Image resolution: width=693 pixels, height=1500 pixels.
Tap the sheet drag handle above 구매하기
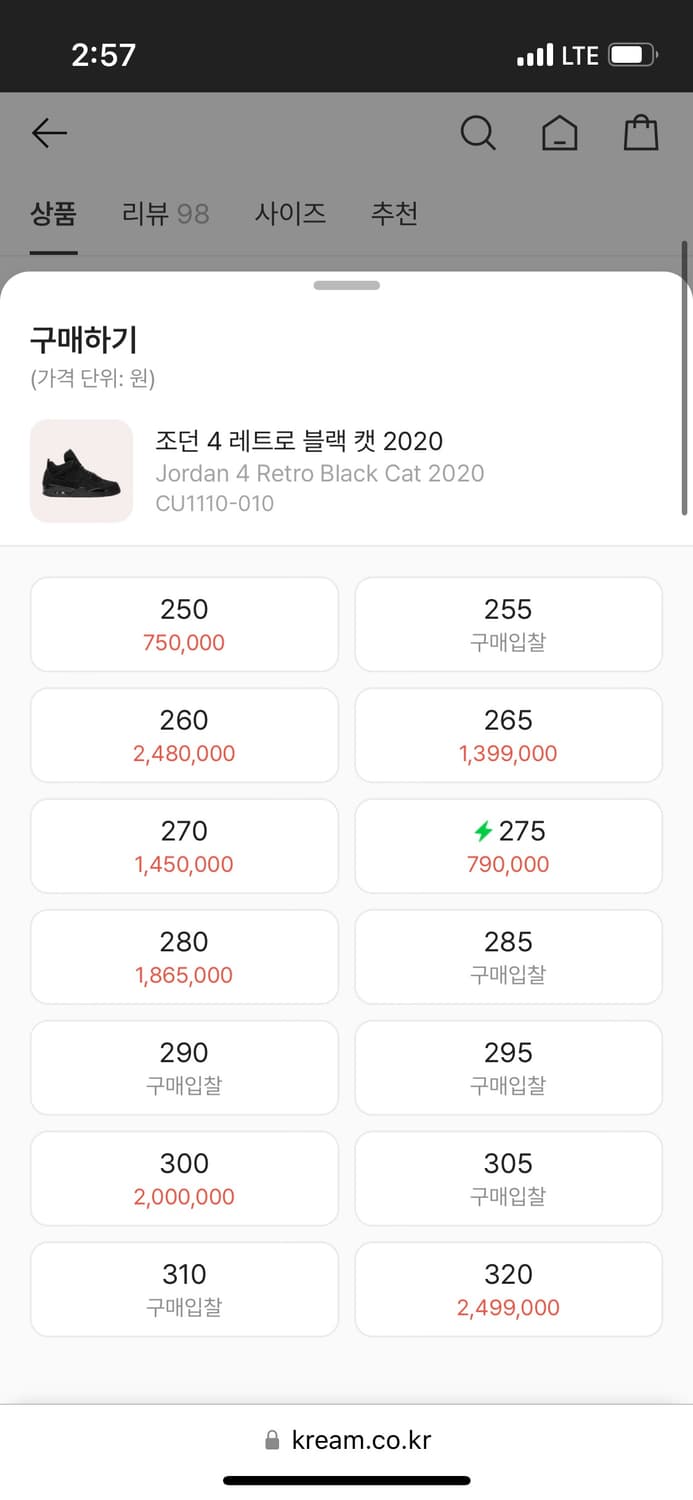346,284
